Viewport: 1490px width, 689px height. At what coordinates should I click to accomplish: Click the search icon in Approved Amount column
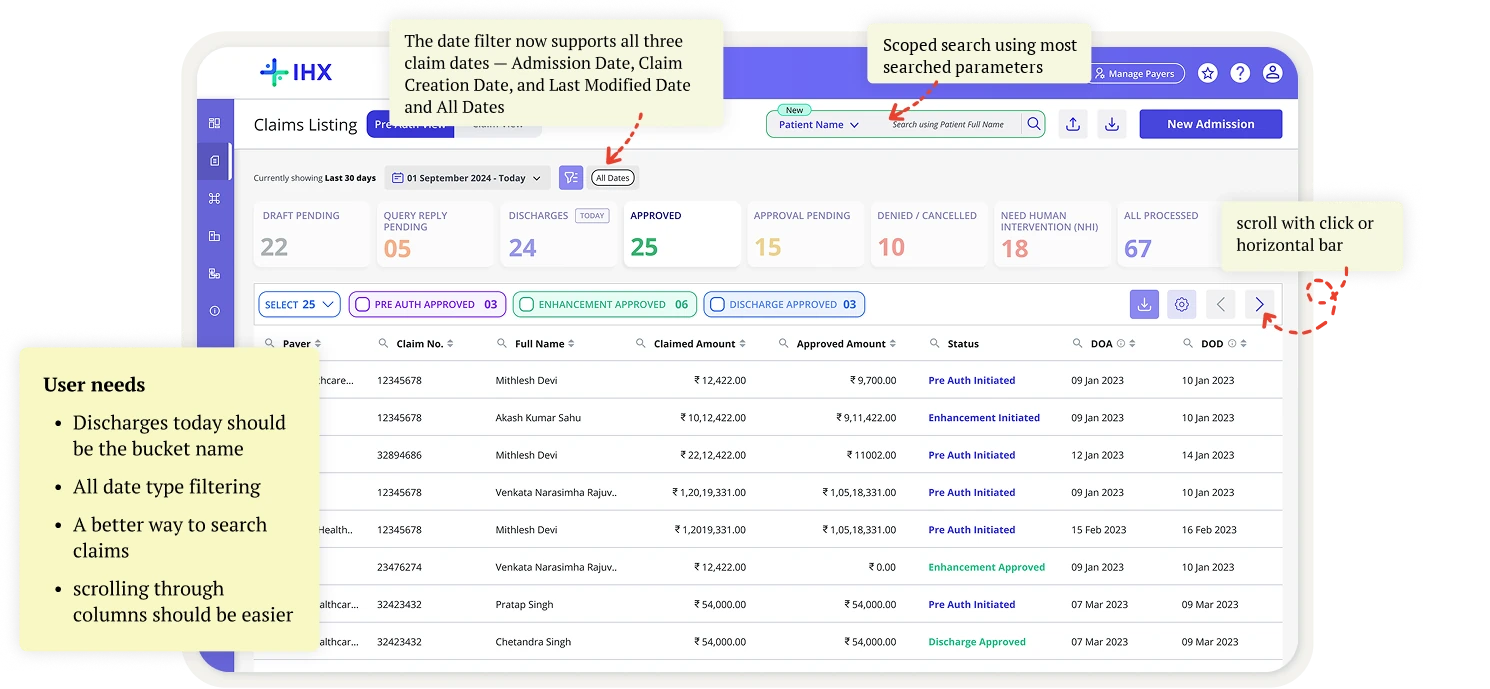pos(784,343)
